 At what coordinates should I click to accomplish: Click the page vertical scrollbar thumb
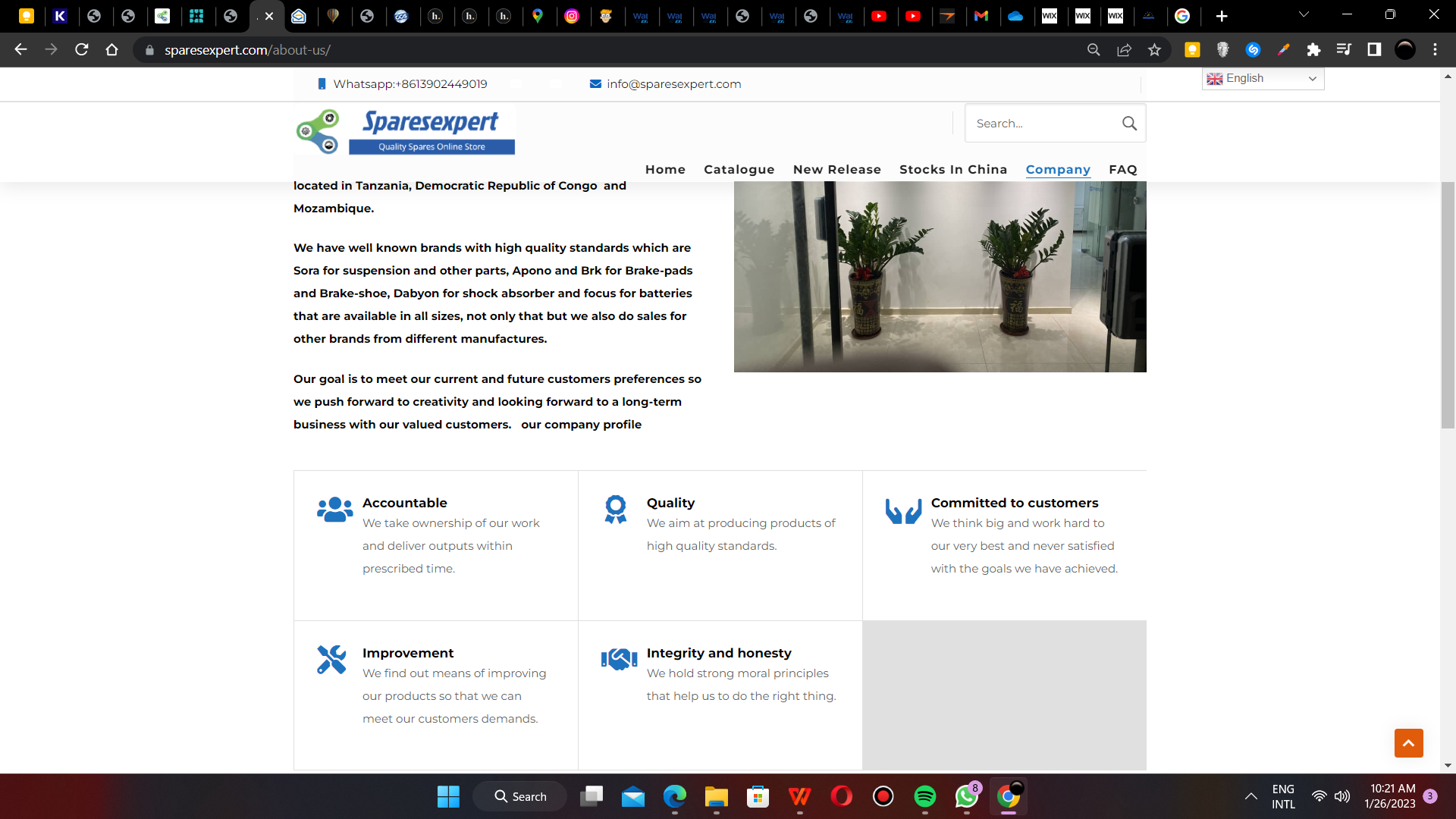tap(1448, 303)
